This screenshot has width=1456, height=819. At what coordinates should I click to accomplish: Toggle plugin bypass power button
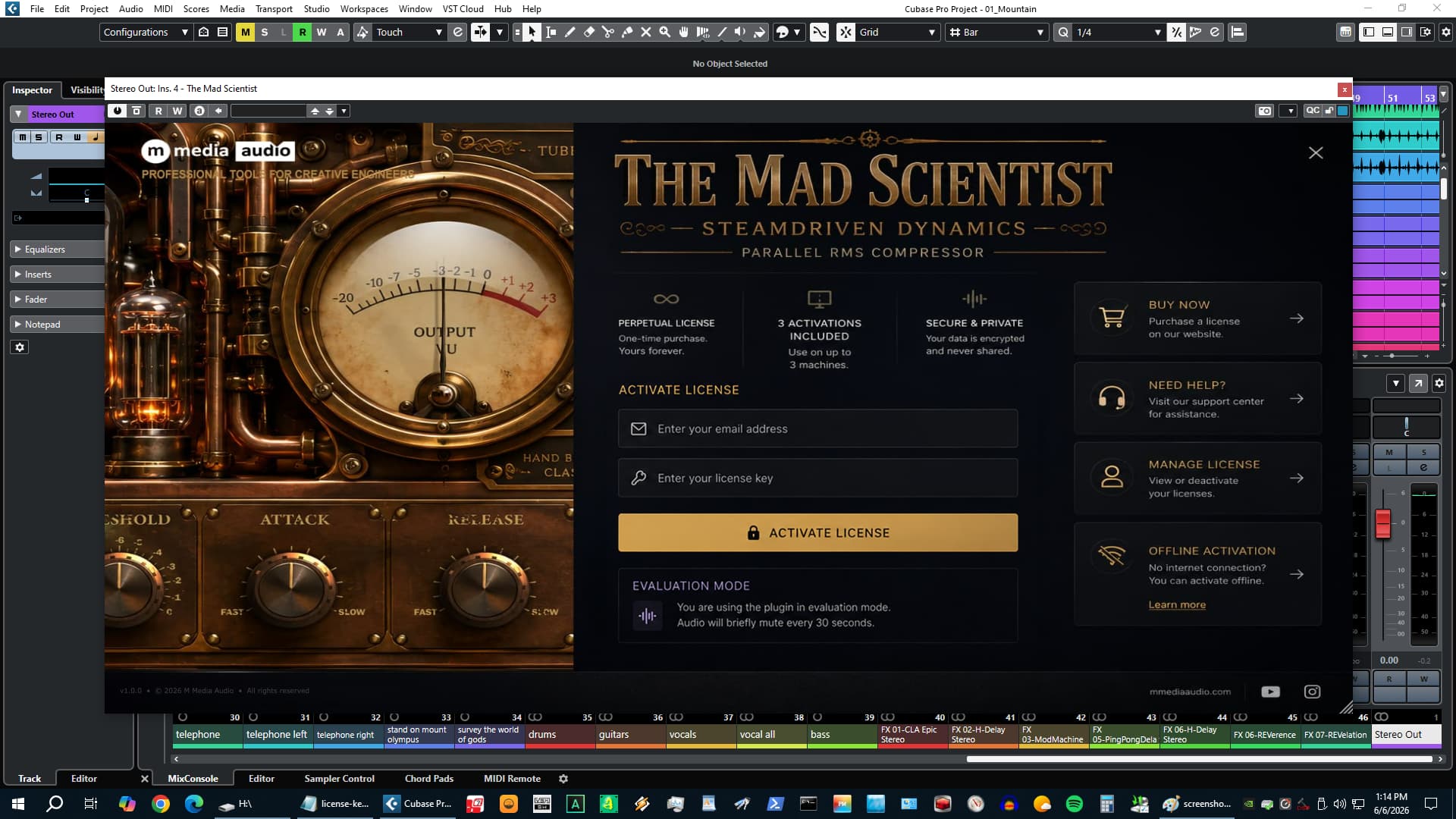117,111
